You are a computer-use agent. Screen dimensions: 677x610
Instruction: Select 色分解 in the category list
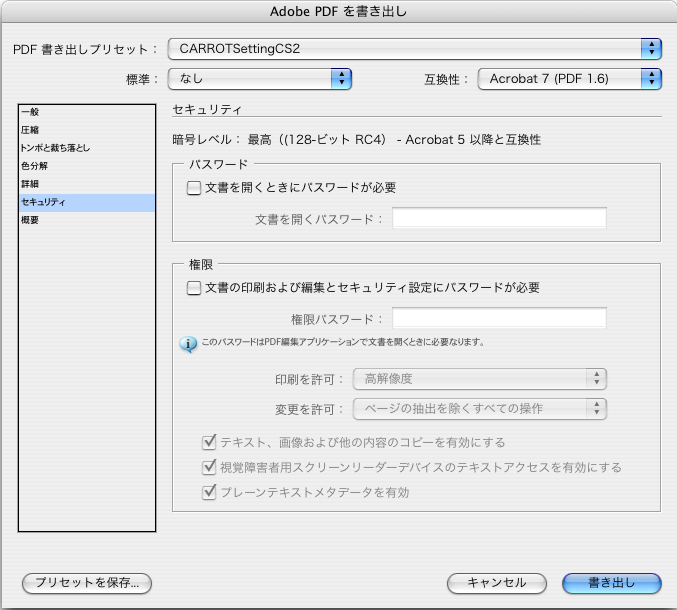coord(87,166)
